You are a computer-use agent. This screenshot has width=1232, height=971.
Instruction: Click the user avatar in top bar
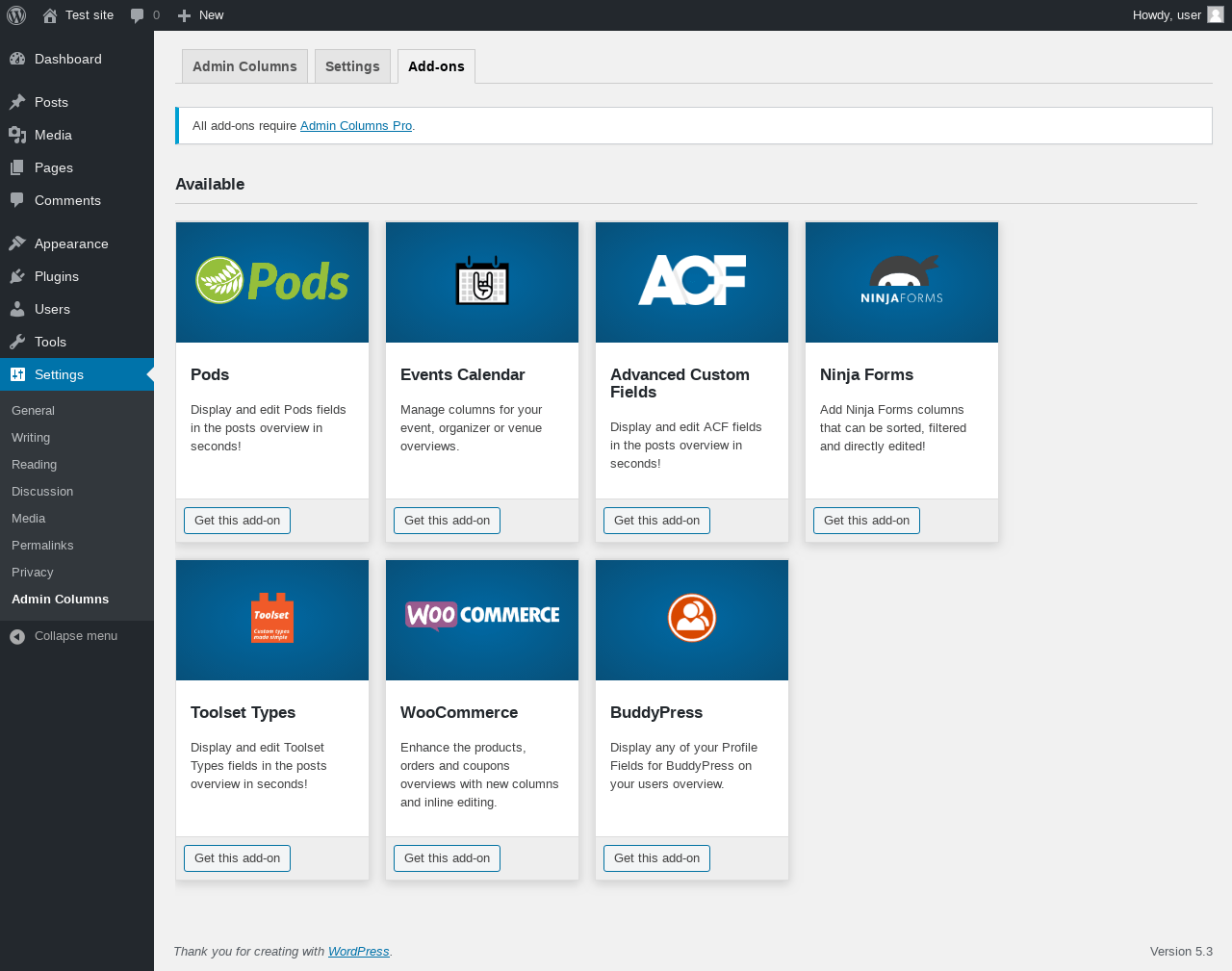[1215, 14]
